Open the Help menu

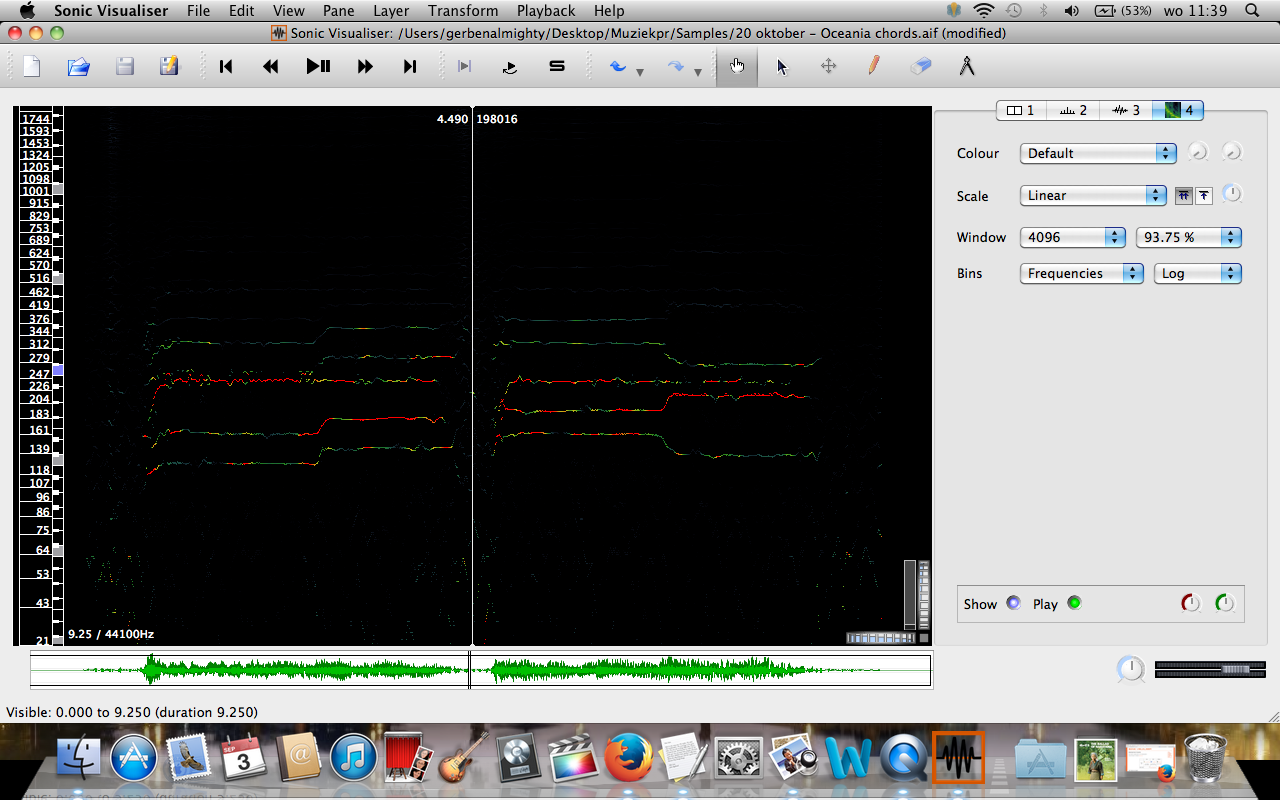coord(609,10)
